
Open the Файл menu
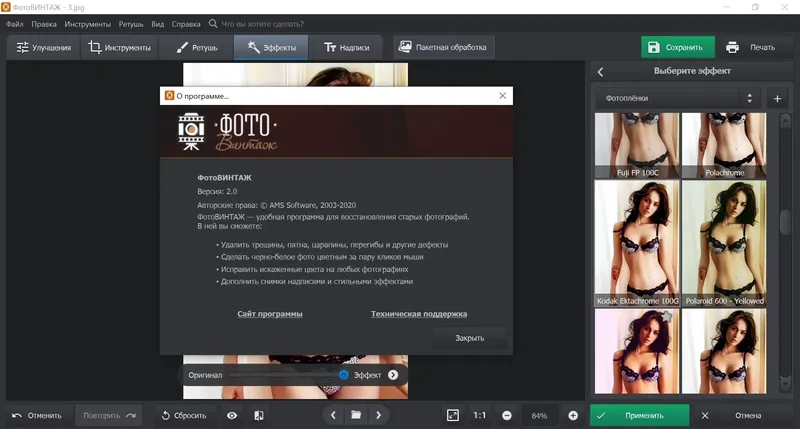(x=15, y=24)
